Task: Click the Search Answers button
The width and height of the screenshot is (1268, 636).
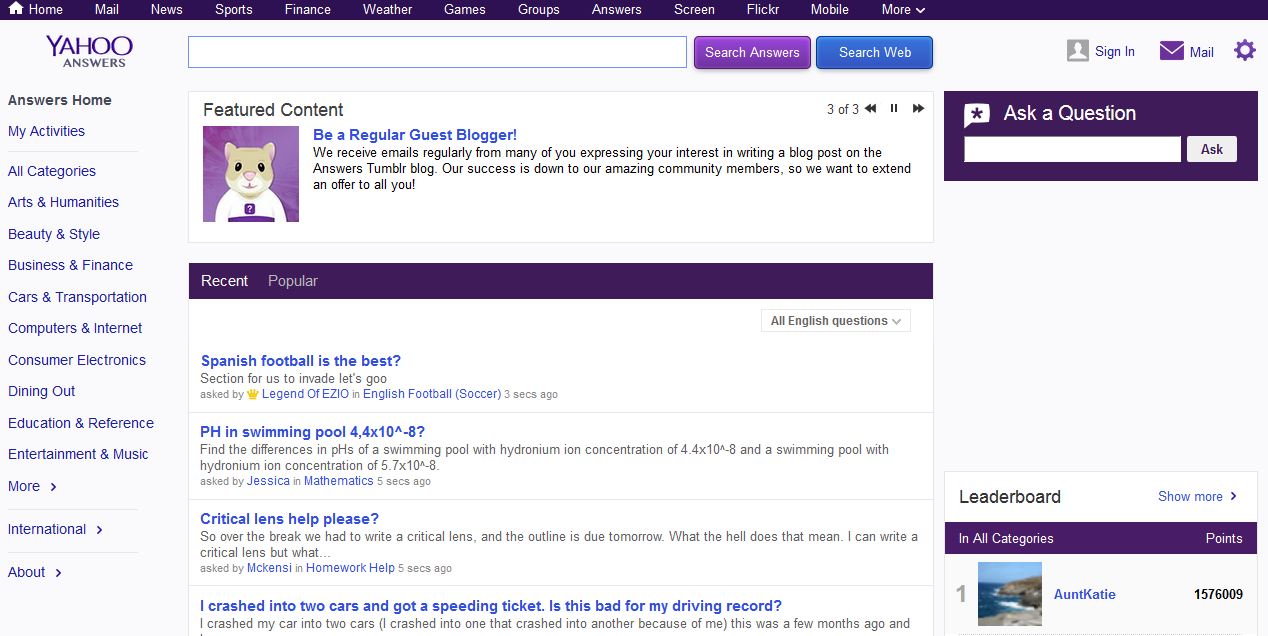Action: (x=752, y=52)
